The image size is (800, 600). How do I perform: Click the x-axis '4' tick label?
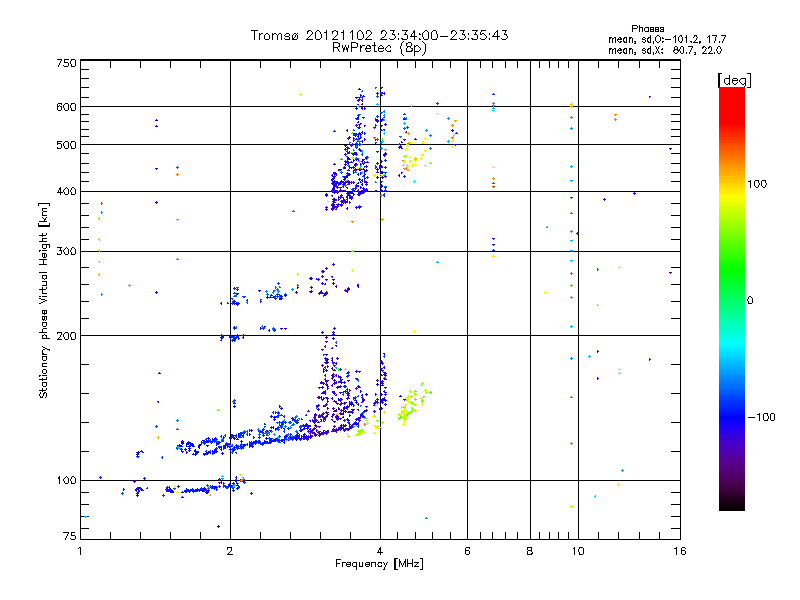[x=380, y=551]
